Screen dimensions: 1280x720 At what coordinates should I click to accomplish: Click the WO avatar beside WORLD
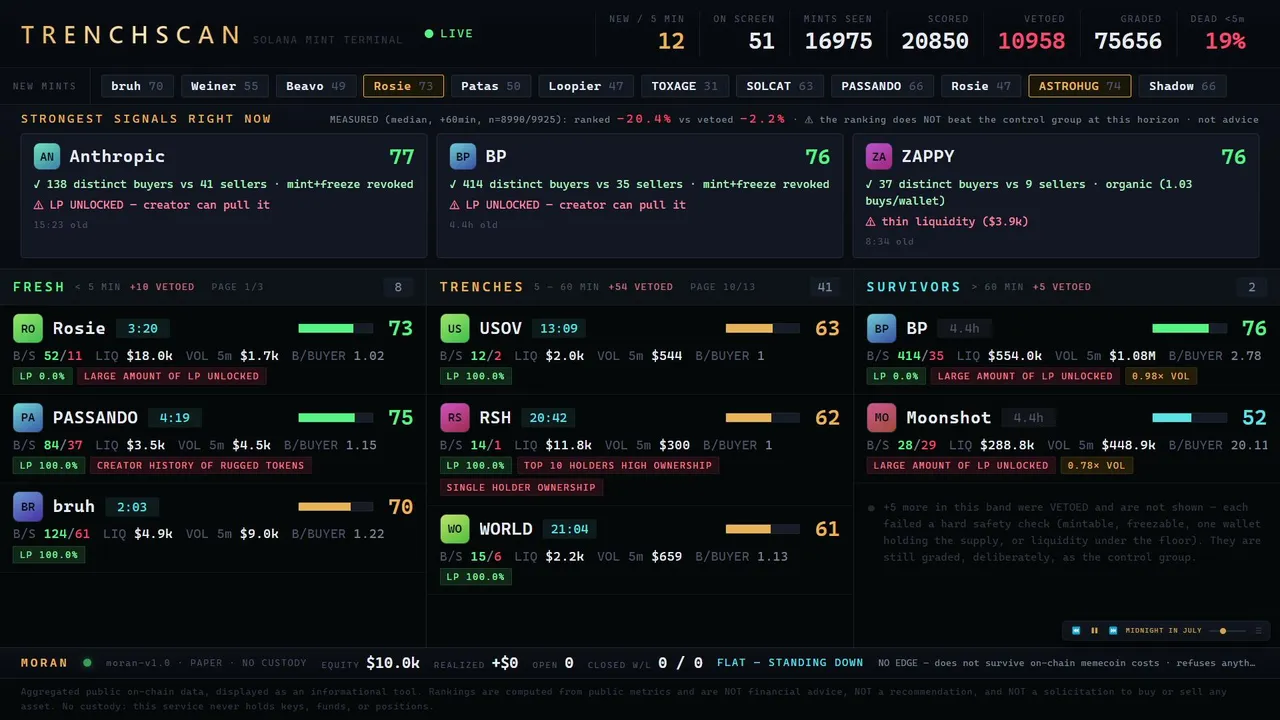click(455, 528)
